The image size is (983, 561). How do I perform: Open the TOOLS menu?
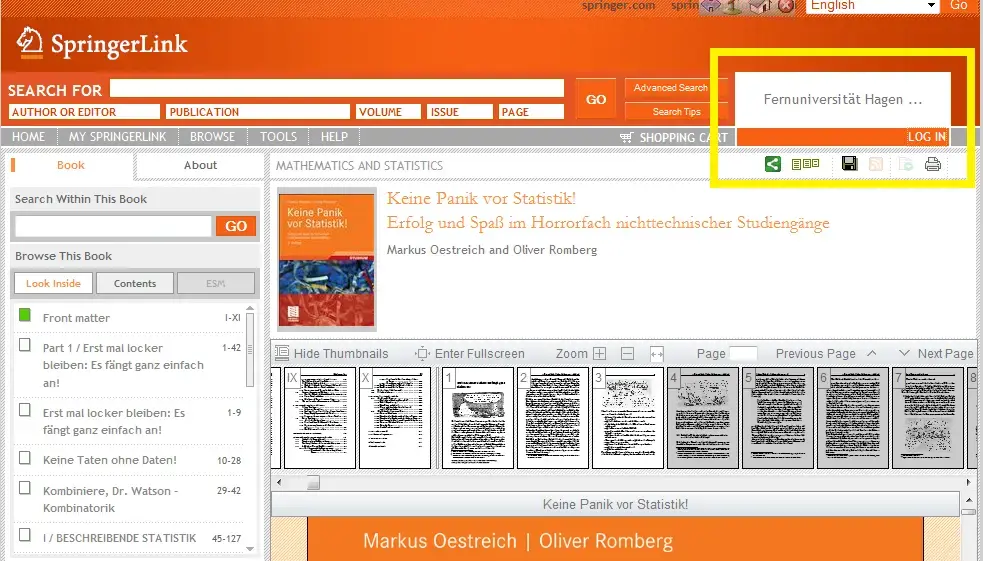pyautogui.click(x=278, y=137)
